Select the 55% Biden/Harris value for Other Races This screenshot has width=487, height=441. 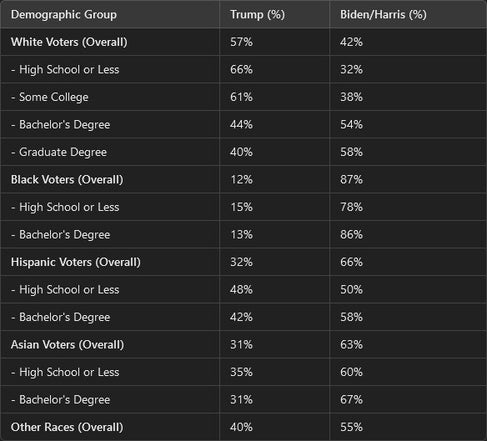(351, 427)
